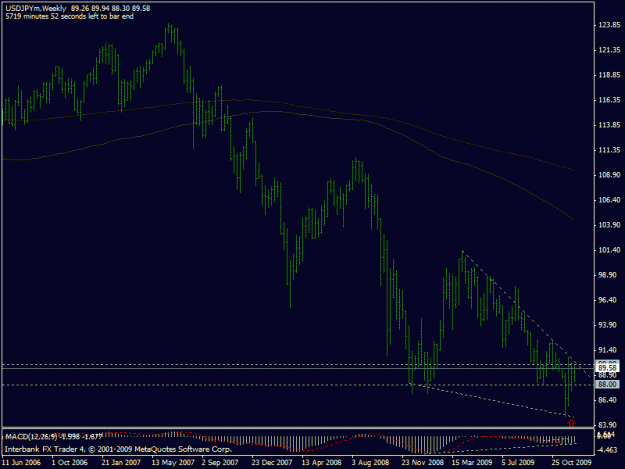The image size is (625, 469).
Task: Click the 106.40 price axis label
Action: pyautogui.click(x=609, y=200)
